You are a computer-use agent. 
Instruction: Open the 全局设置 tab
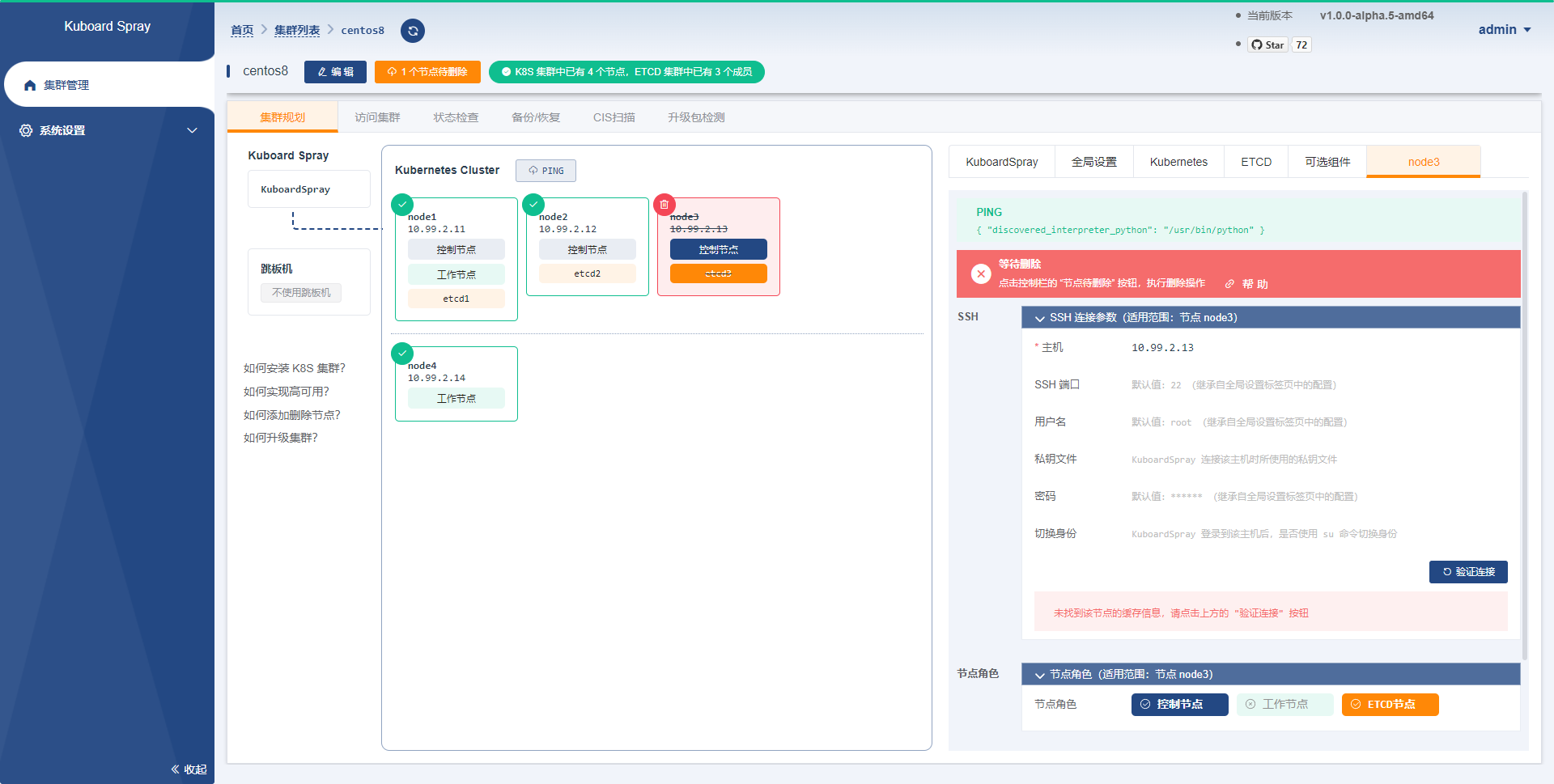(x=1094, y=162)
